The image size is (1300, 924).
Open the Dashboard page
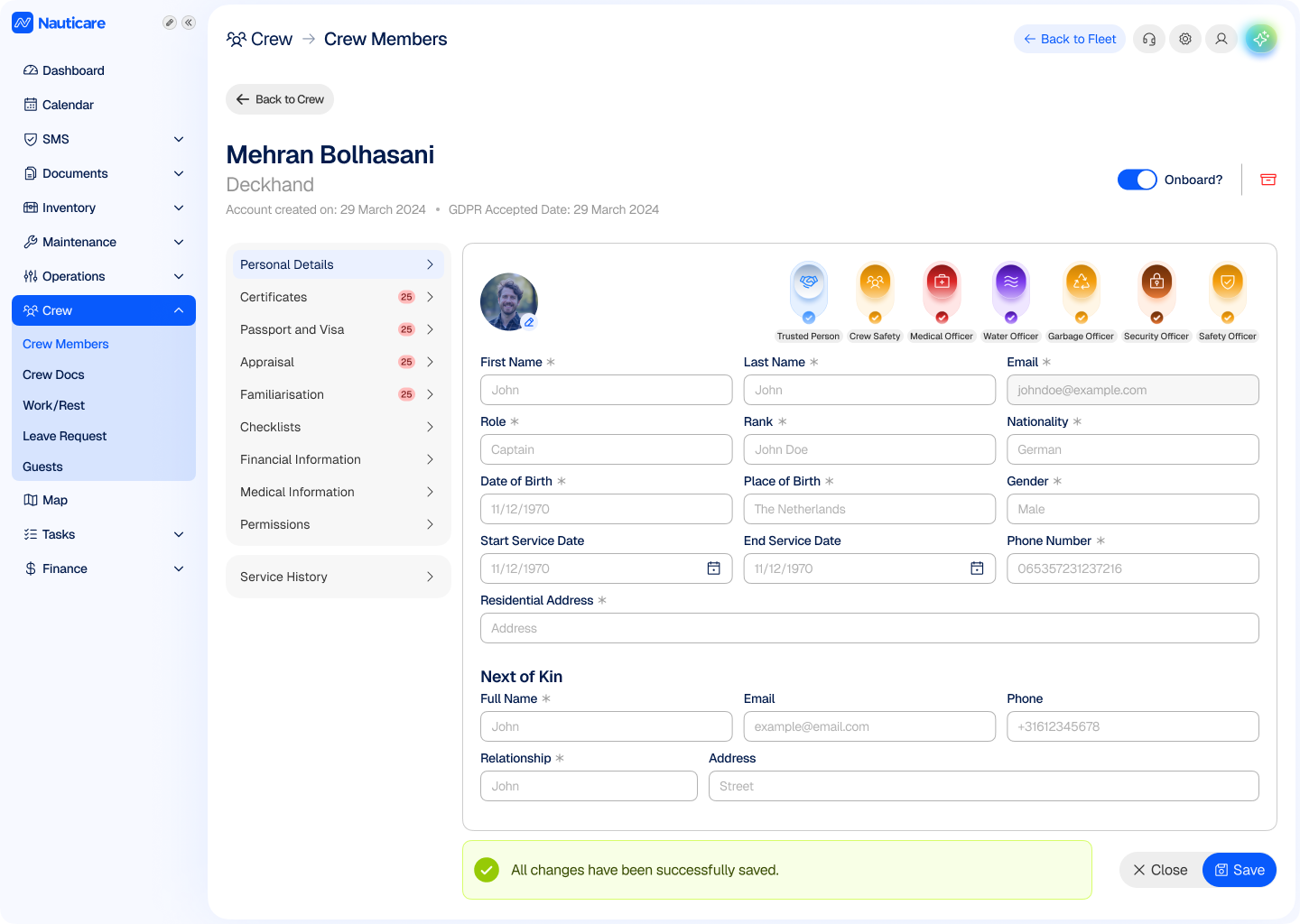64,70
